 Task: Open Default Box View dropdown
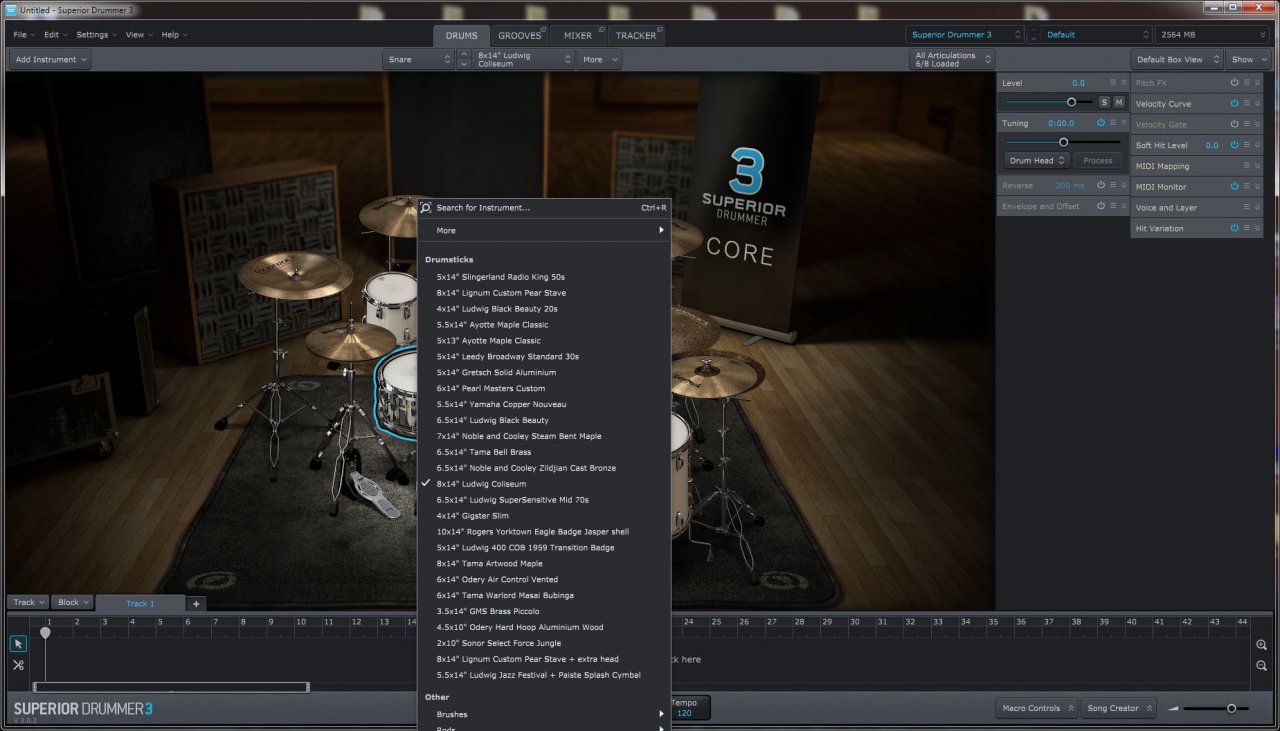pyautogui.click(x=1177, y=59)
